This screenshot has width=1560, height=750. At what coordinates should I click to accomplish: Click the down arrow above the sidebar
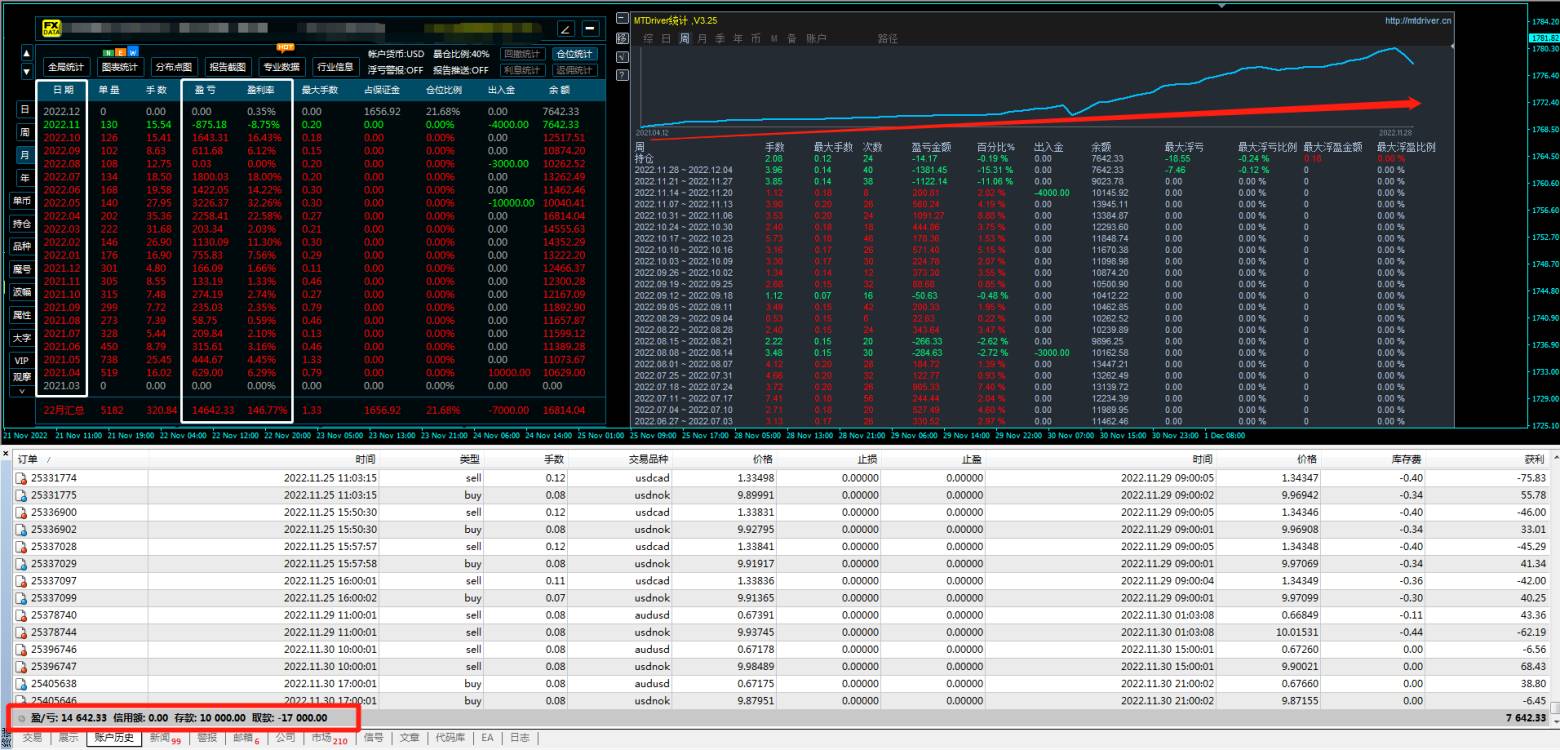(26, 72)
